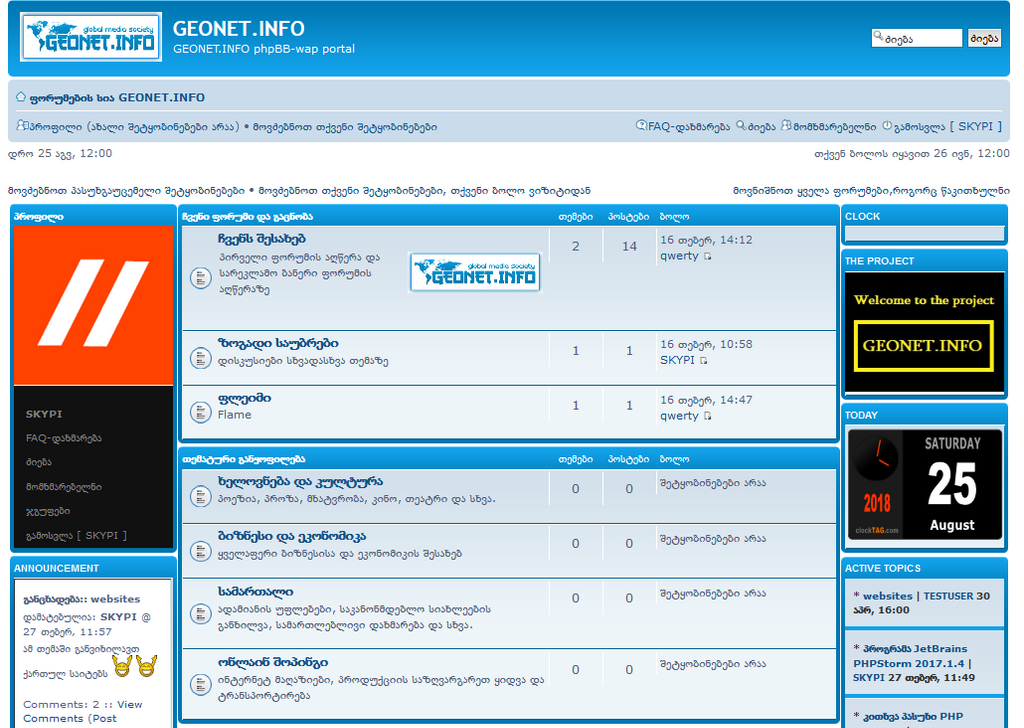Click the forum icon for სამართალი

click(200, 614)
